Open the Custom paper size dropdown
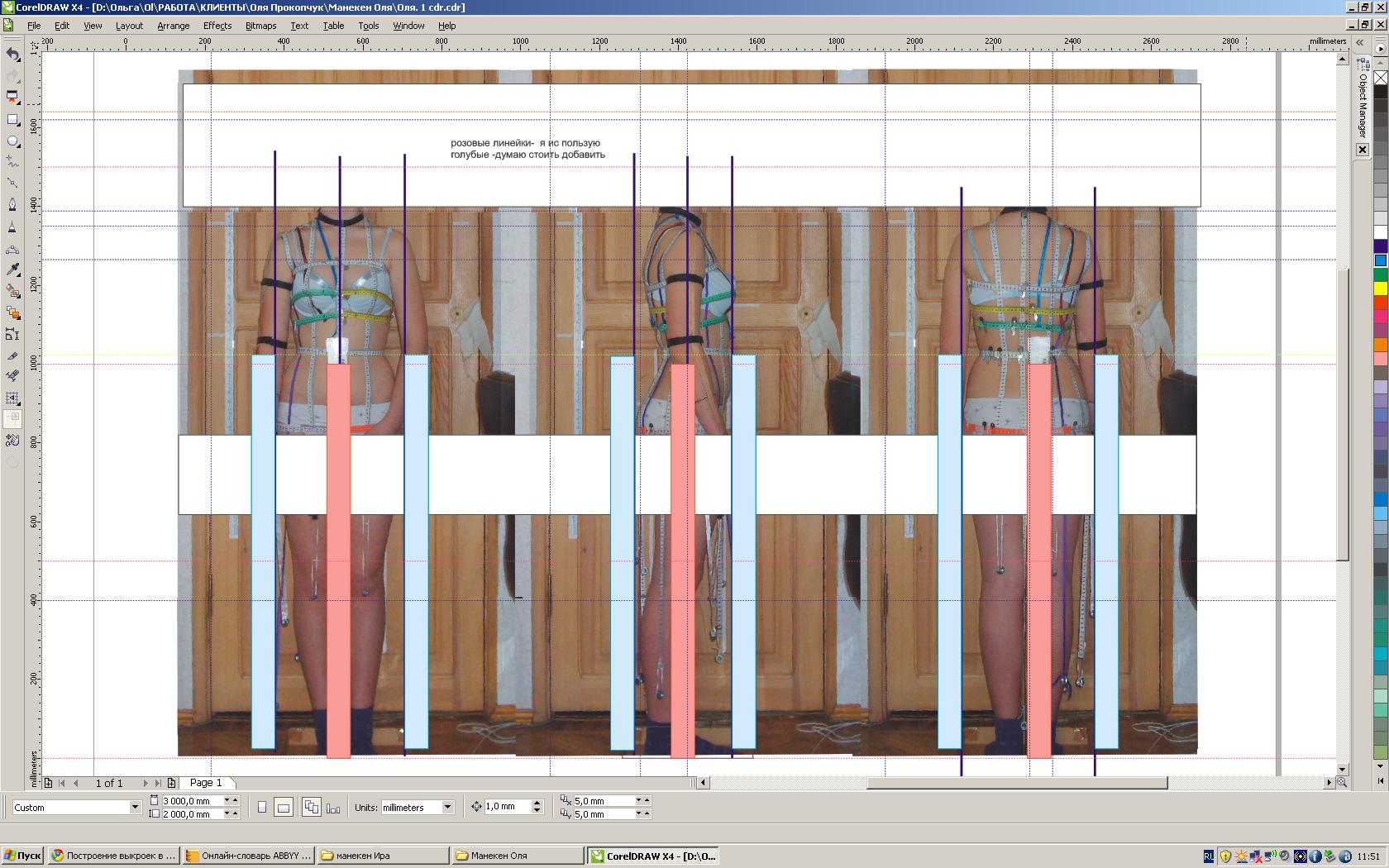The height and width of the screenshot is (868, 1389). (135, 808)
